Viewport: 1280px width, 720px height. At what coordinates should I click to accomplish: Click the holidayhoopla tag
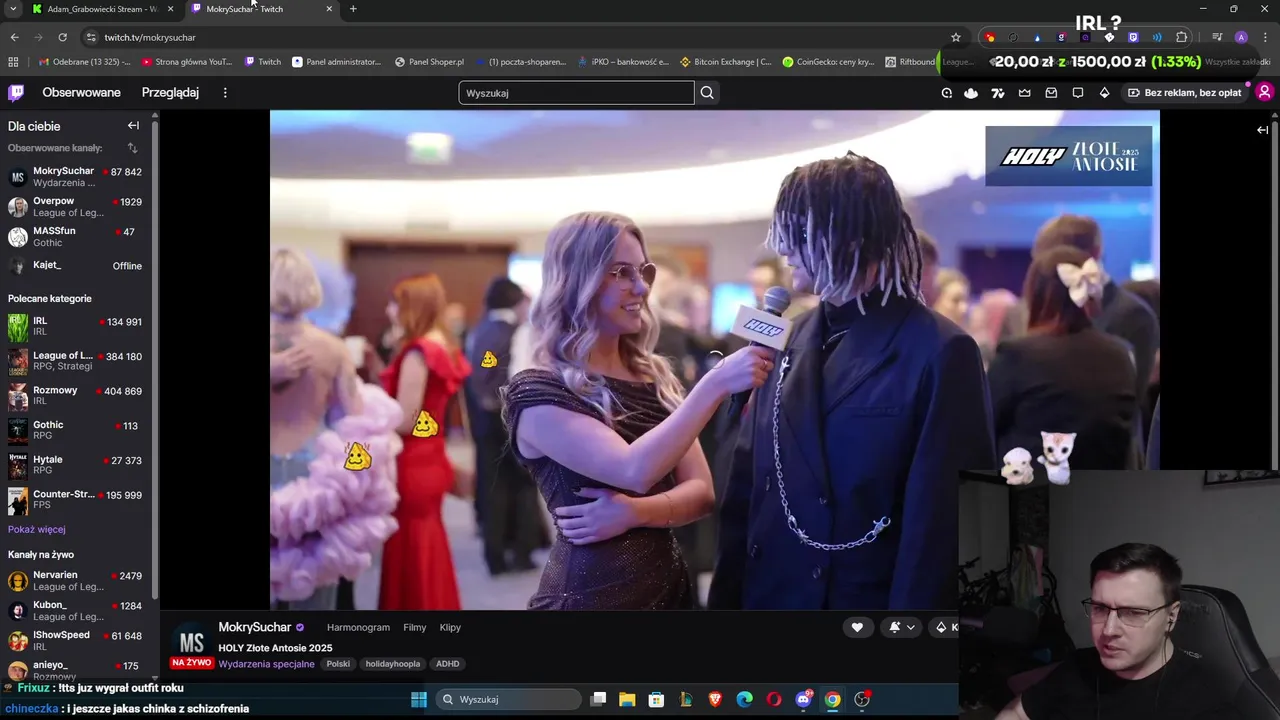click(393, 664)
